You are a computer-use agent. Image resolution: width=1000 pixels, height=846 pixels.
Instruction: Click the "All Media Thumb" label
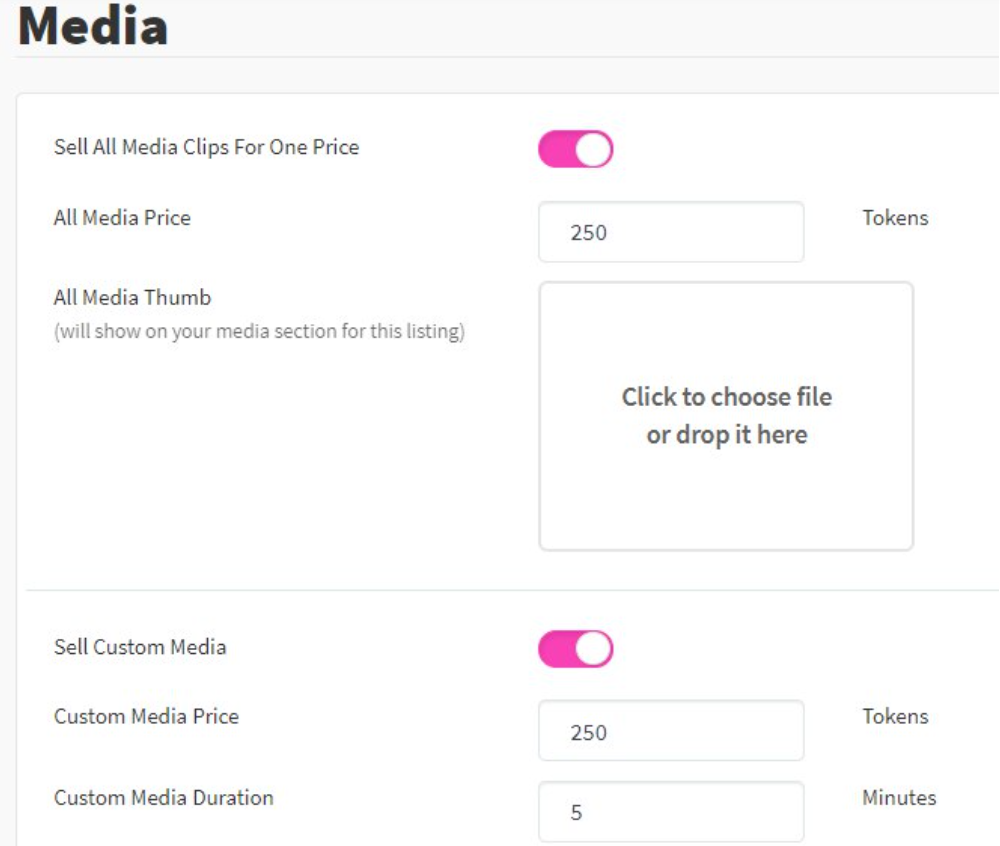point(132,297)
